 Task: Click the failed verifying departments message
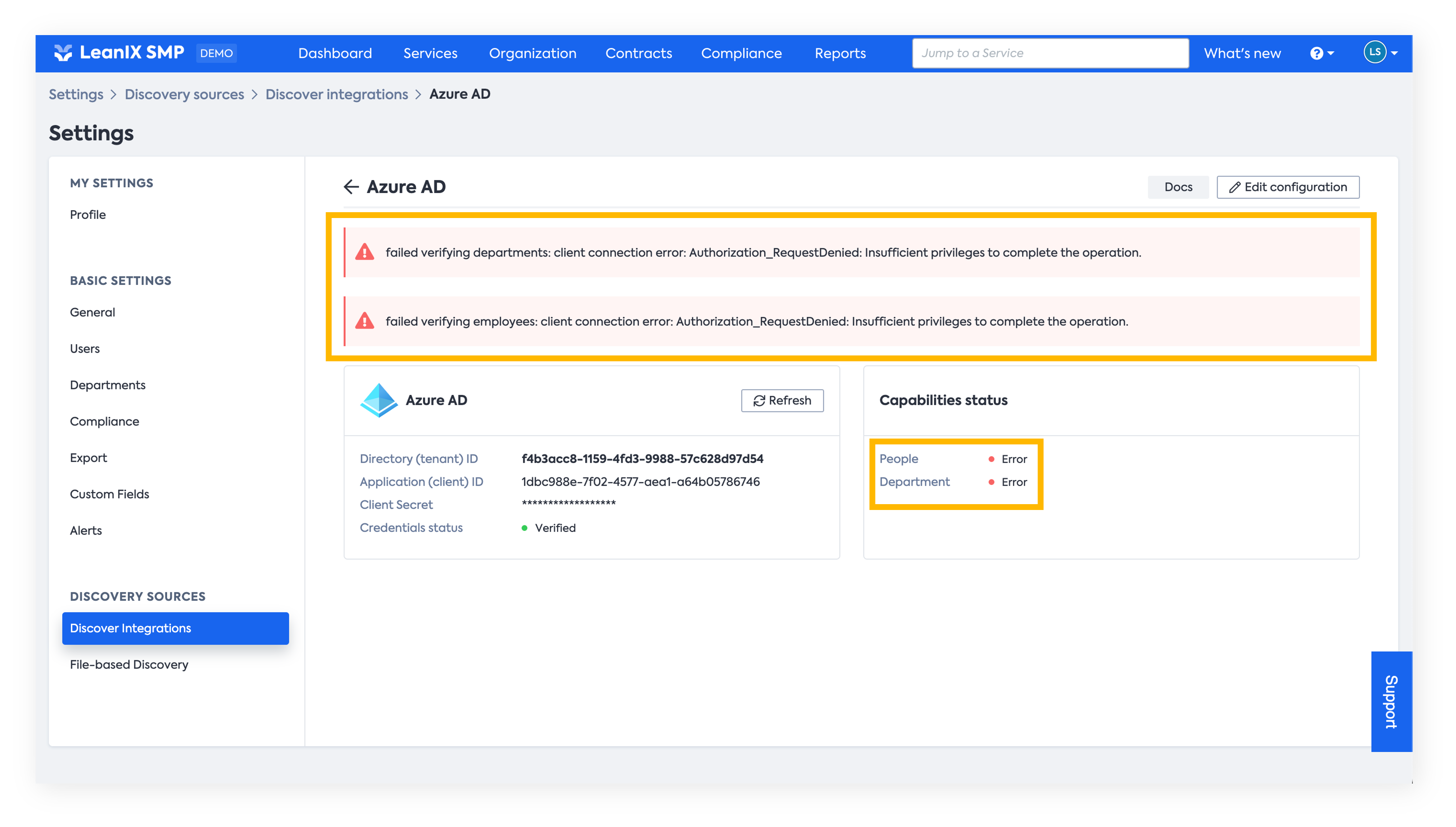(763, 252)
